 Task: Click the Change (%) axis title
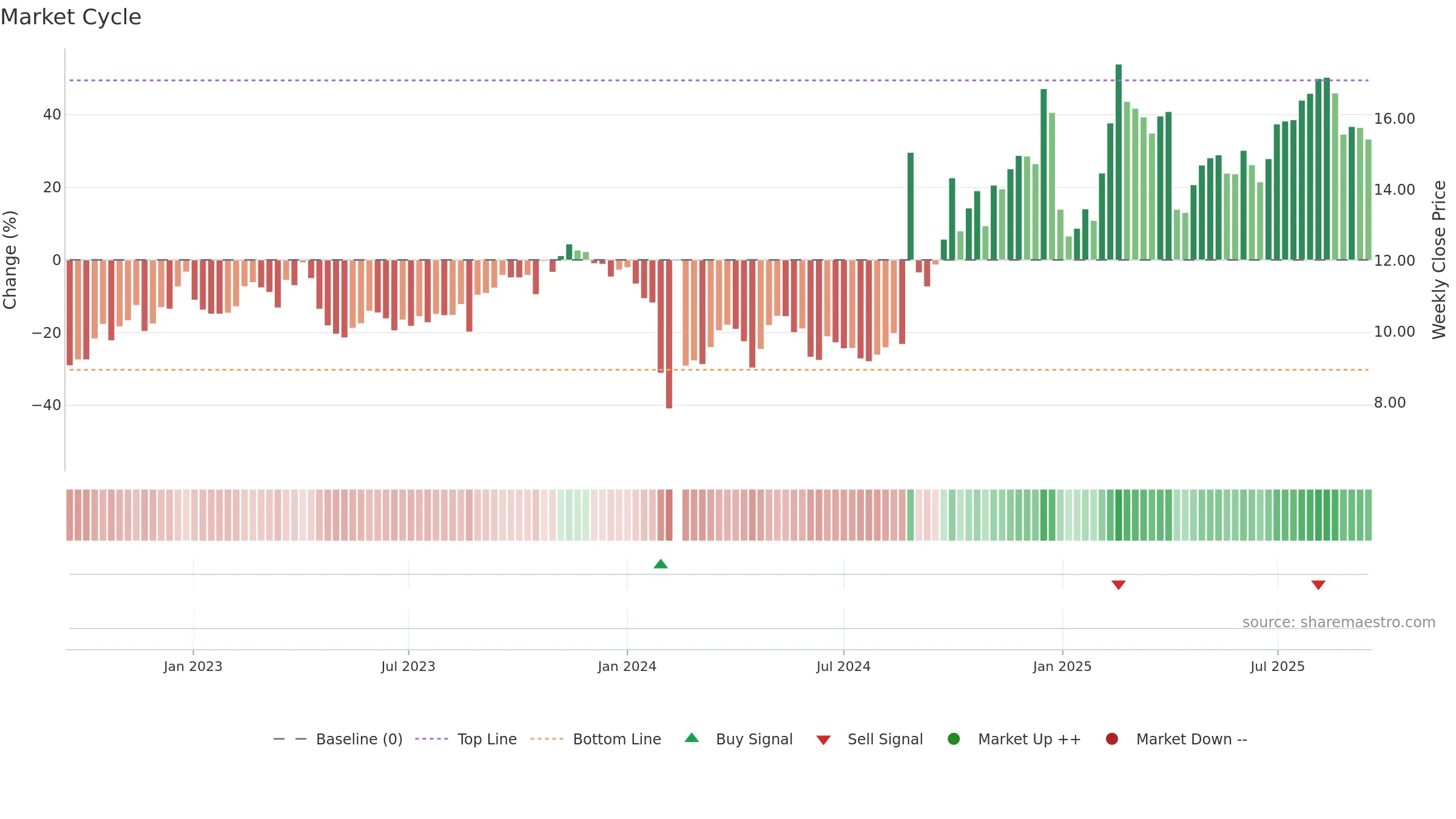click(10, 260)
